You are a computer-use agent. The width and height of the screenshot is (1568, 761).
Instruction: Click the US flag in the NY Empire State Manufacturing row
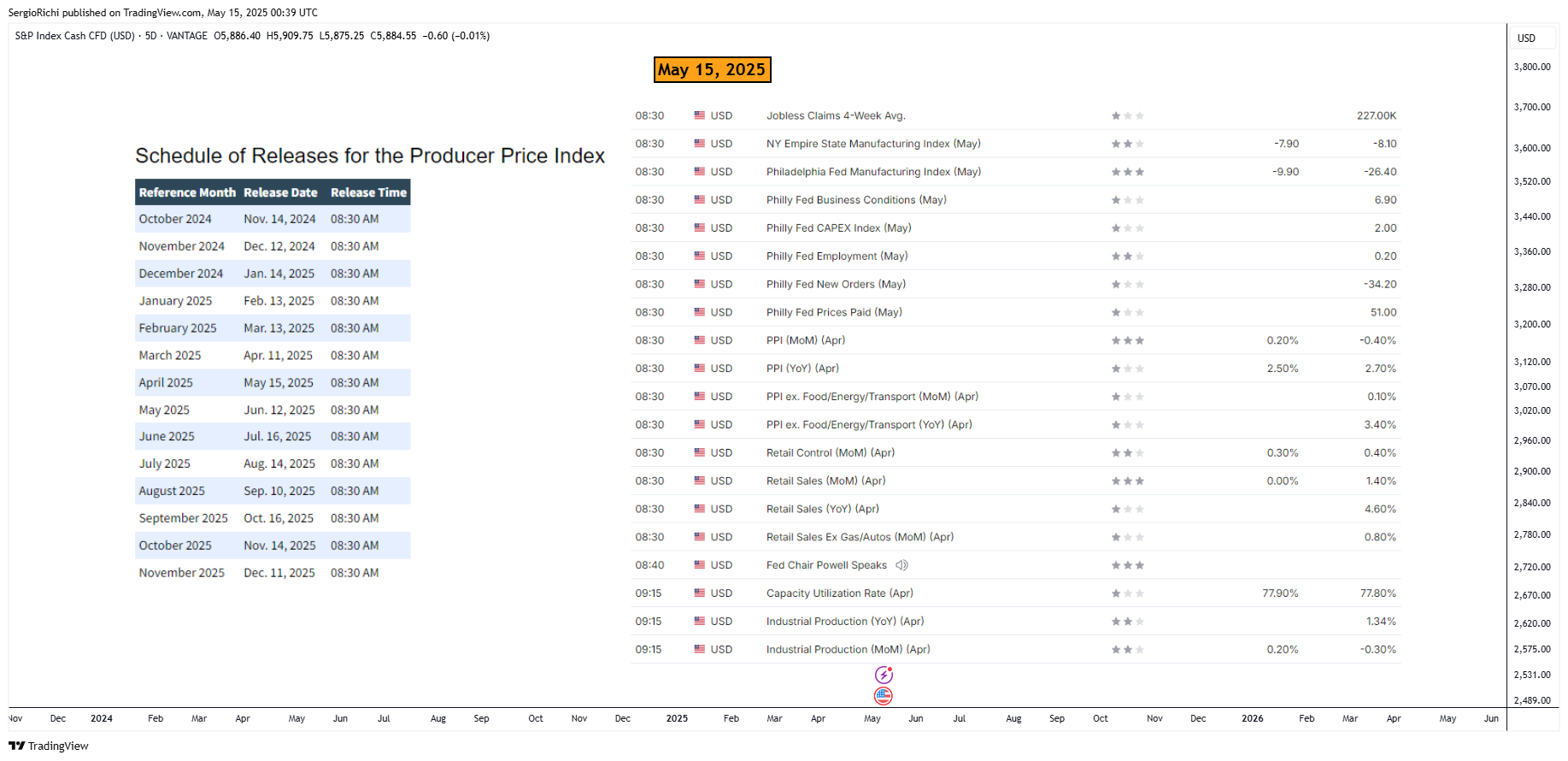pos(700,144)
